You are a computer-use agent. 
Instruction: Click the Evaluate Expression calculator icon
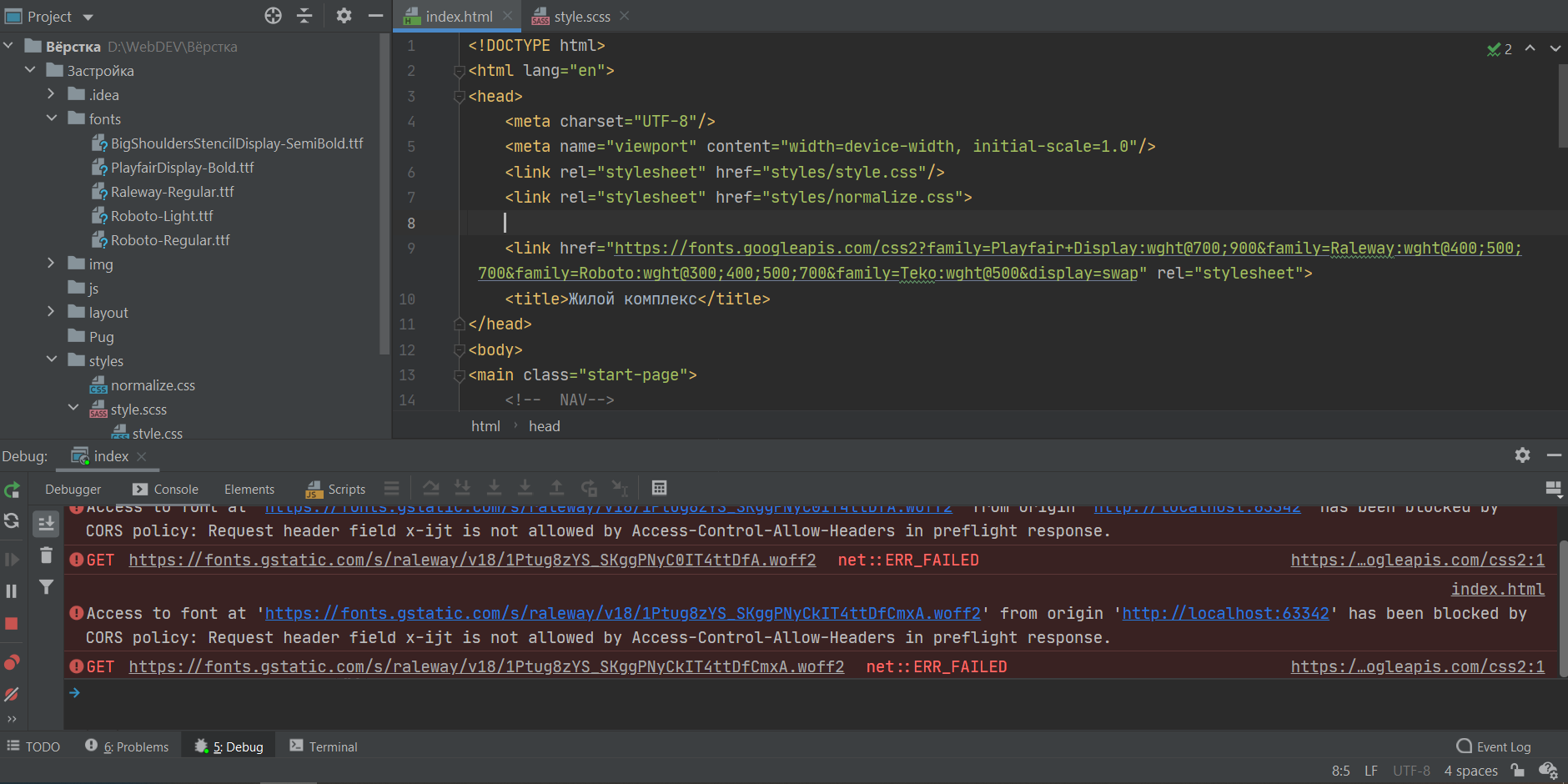pyautogui.click(x=659, y=489)
